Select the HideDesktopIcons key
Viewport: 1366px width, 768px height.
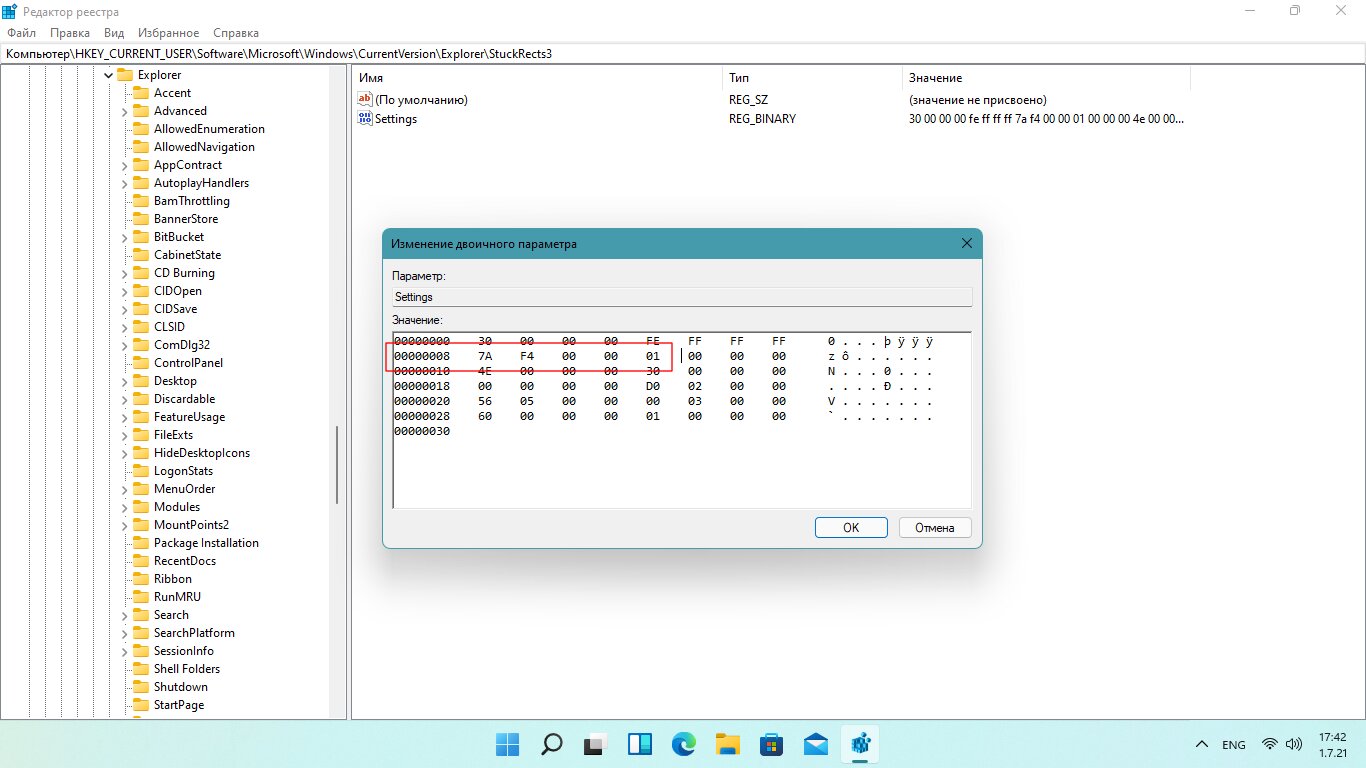click(x=202, y=453)
